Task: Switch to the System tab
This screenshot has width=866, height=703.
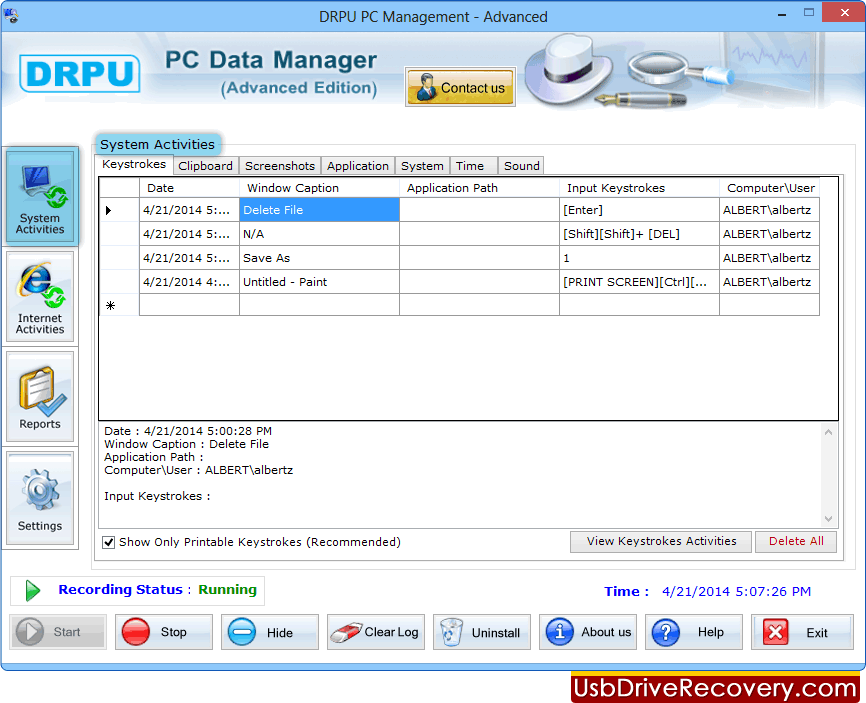Action: (422, 166)
